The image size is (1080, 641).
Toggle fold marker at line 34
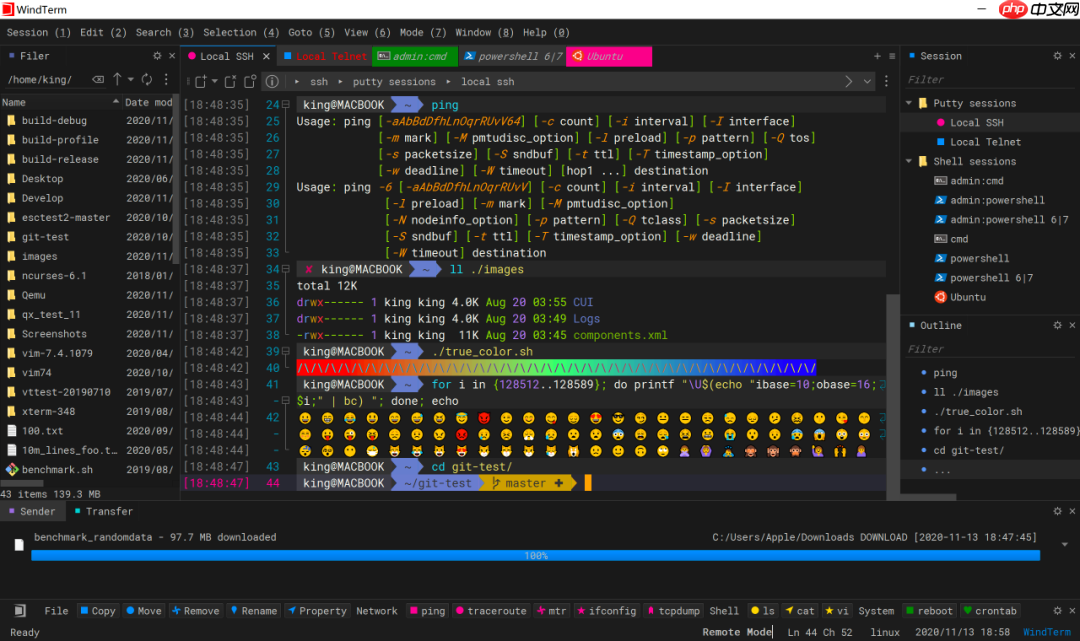[286, 269]
